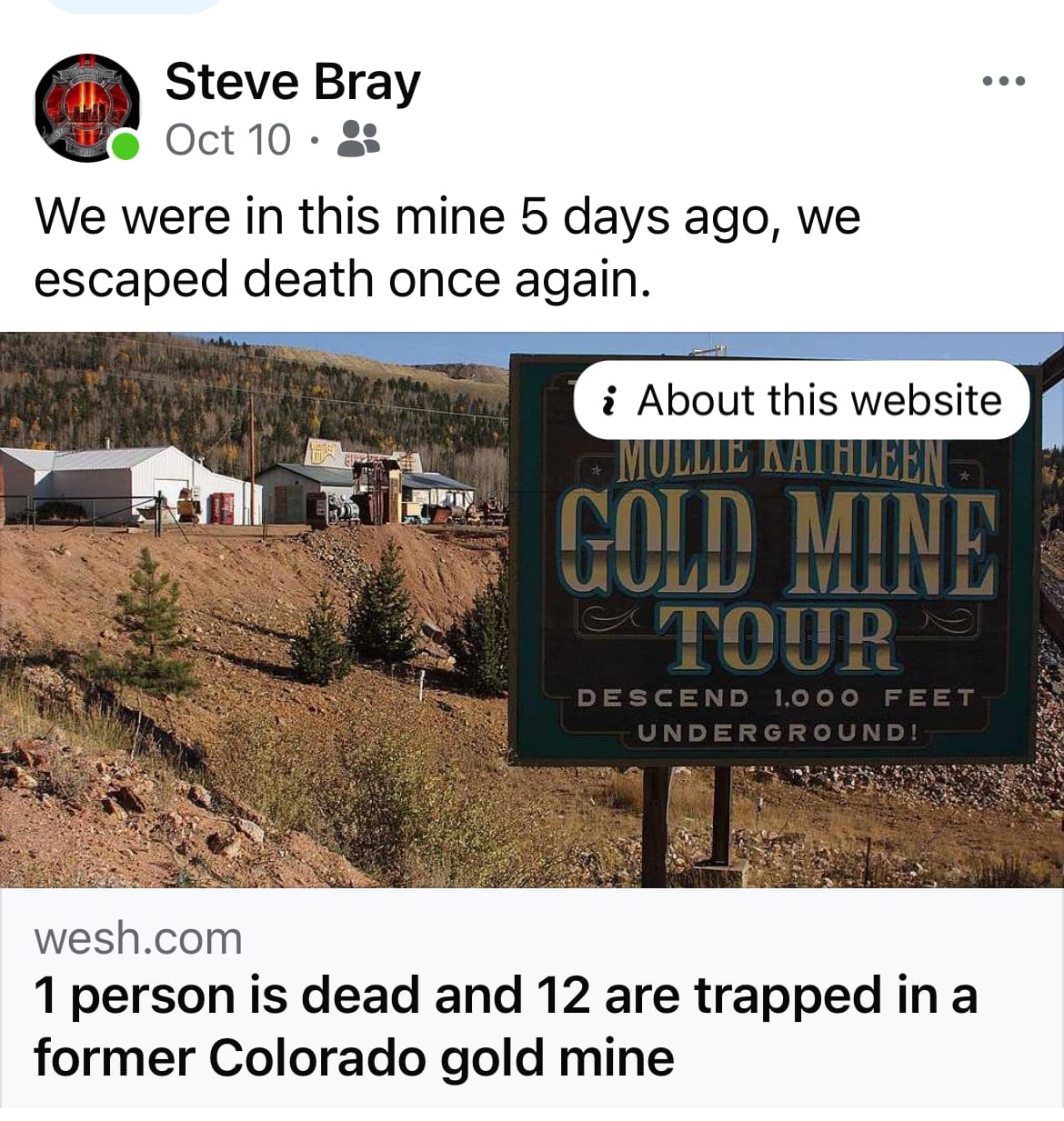The height and width of the screenshot is (1121, 1064).
Task: Click the friends audience icon beside the date
Action: tap(357, 140)
